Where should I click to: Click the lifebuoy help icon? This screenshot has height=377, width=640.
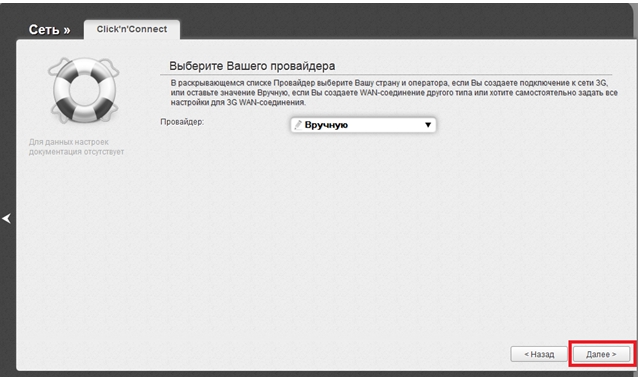coord(84,90)
